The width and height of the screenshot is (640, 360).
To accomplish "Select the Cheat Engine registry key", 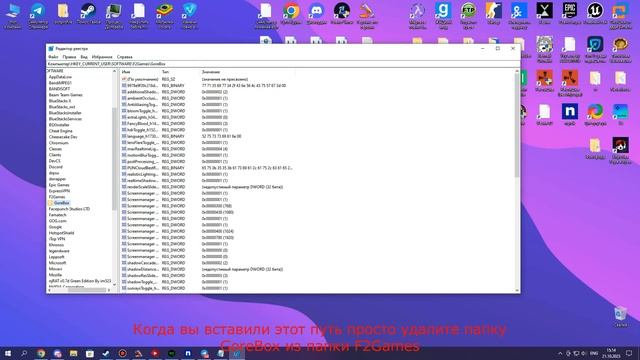I will pyautogui.click(x=60, y=131).
